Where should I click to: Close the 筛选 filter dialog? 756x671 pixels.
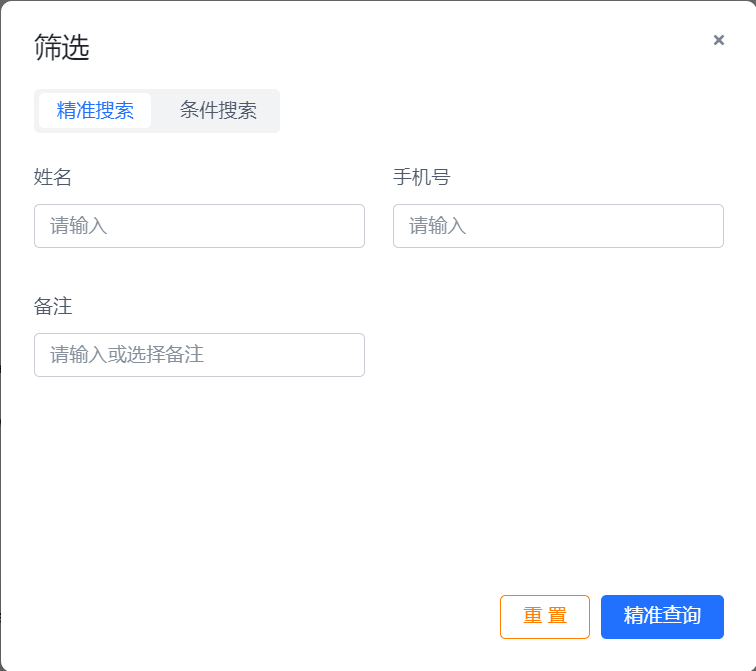(718, 40)
